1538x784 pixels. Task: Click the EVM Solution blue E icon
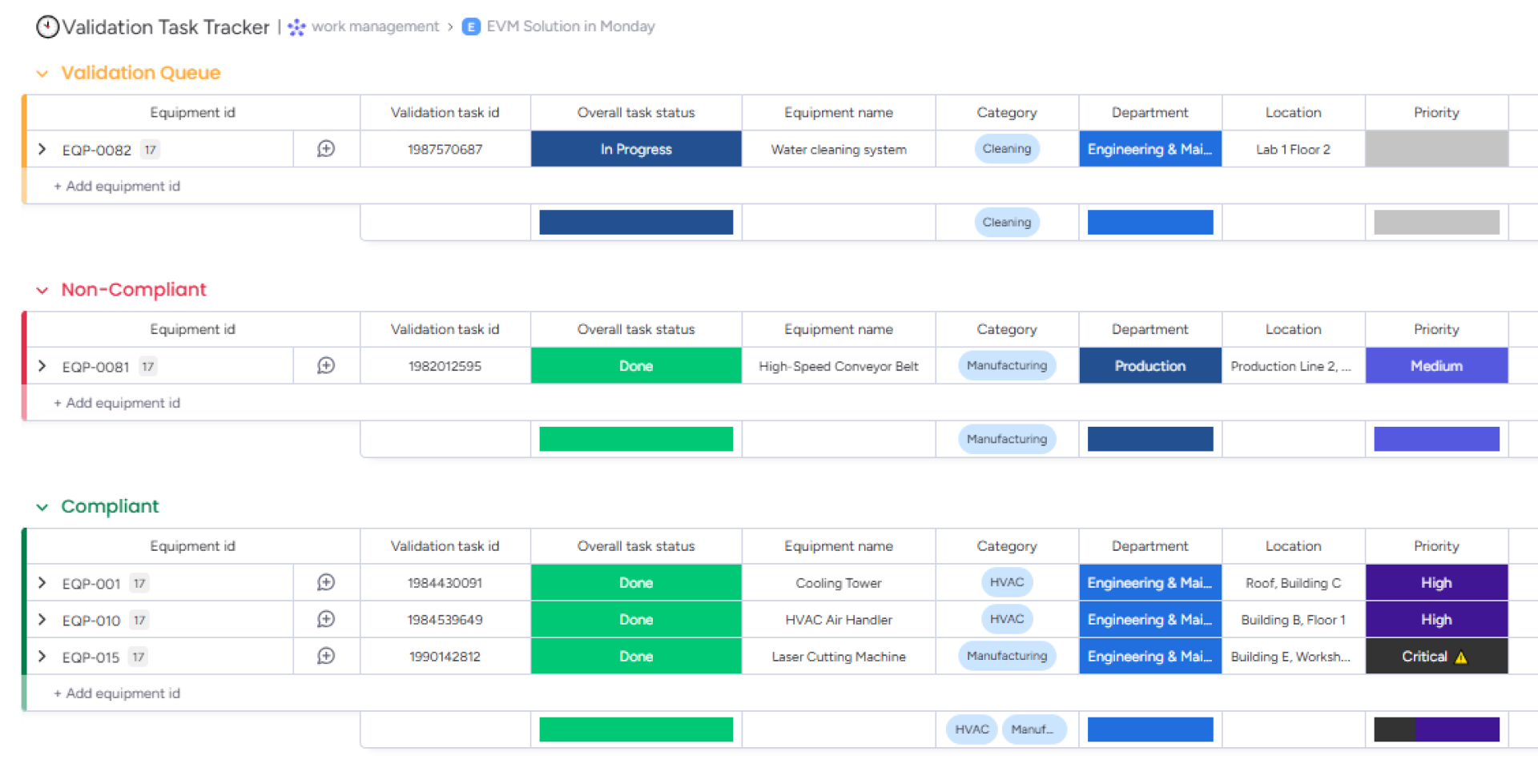pos(471,26)
